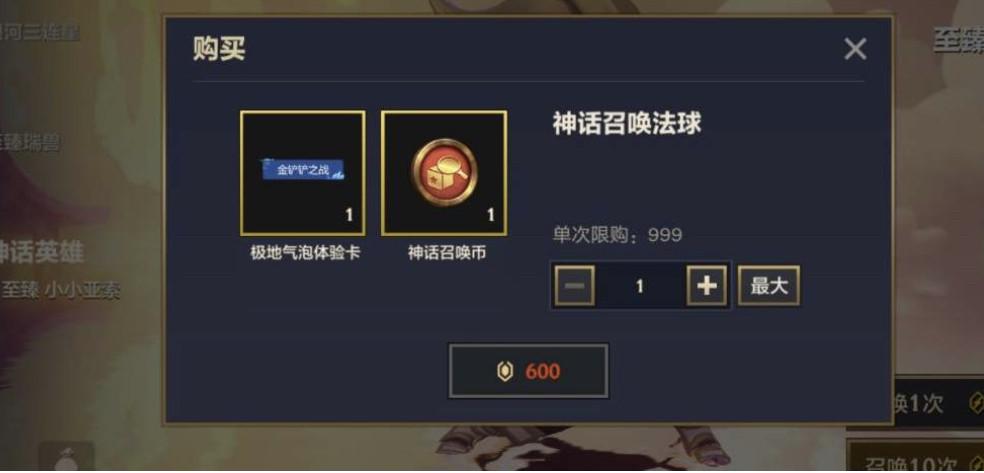Open the 极地气泡体验卡 item thumbnail
984x473 pixels.
pos(302,174)
